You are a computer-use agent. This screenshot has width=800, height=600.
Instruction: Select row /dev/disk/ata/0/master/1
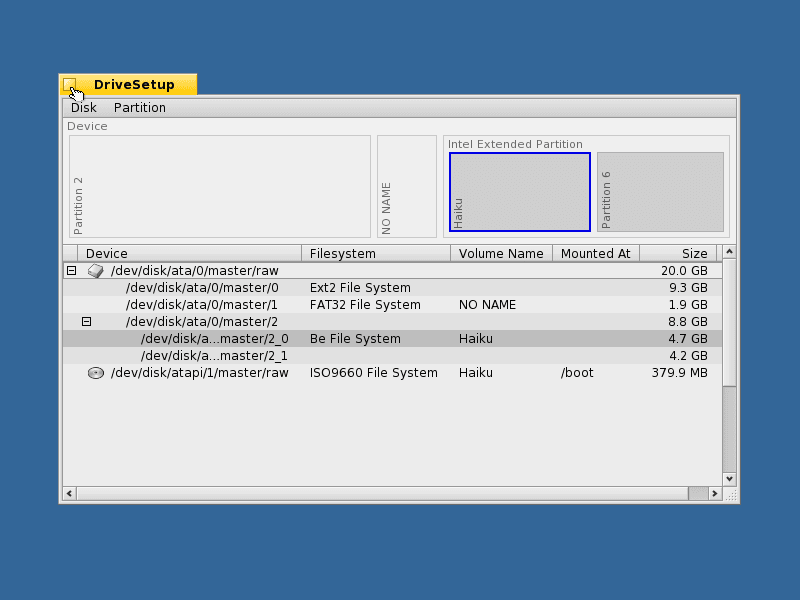click(392, 305)
